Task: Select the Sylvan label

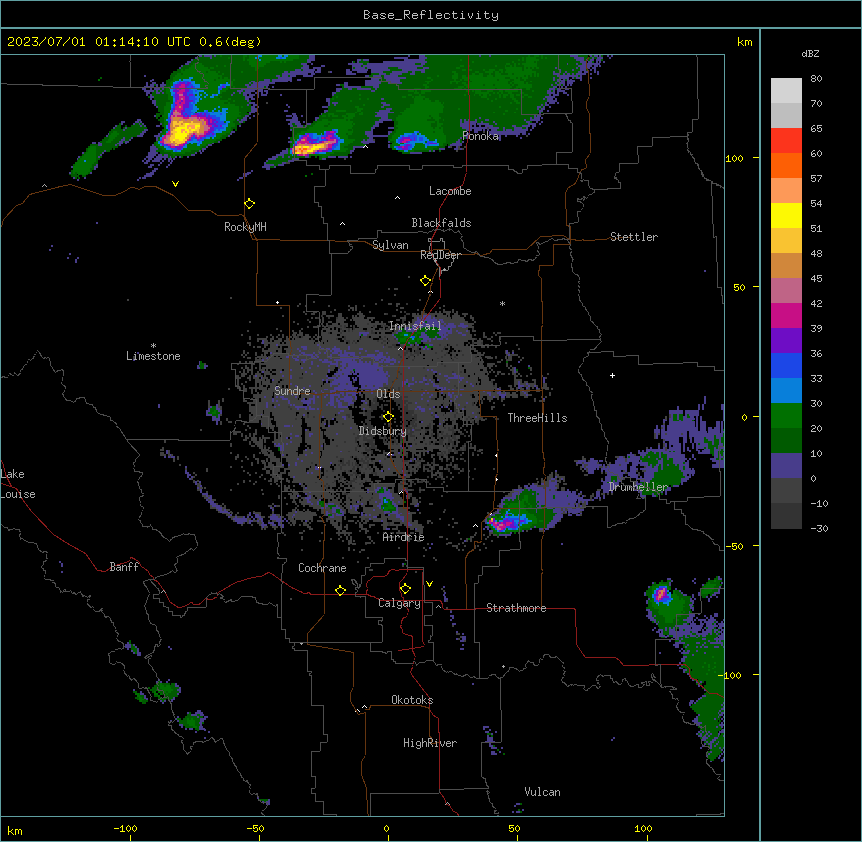Action: (390, 245)
